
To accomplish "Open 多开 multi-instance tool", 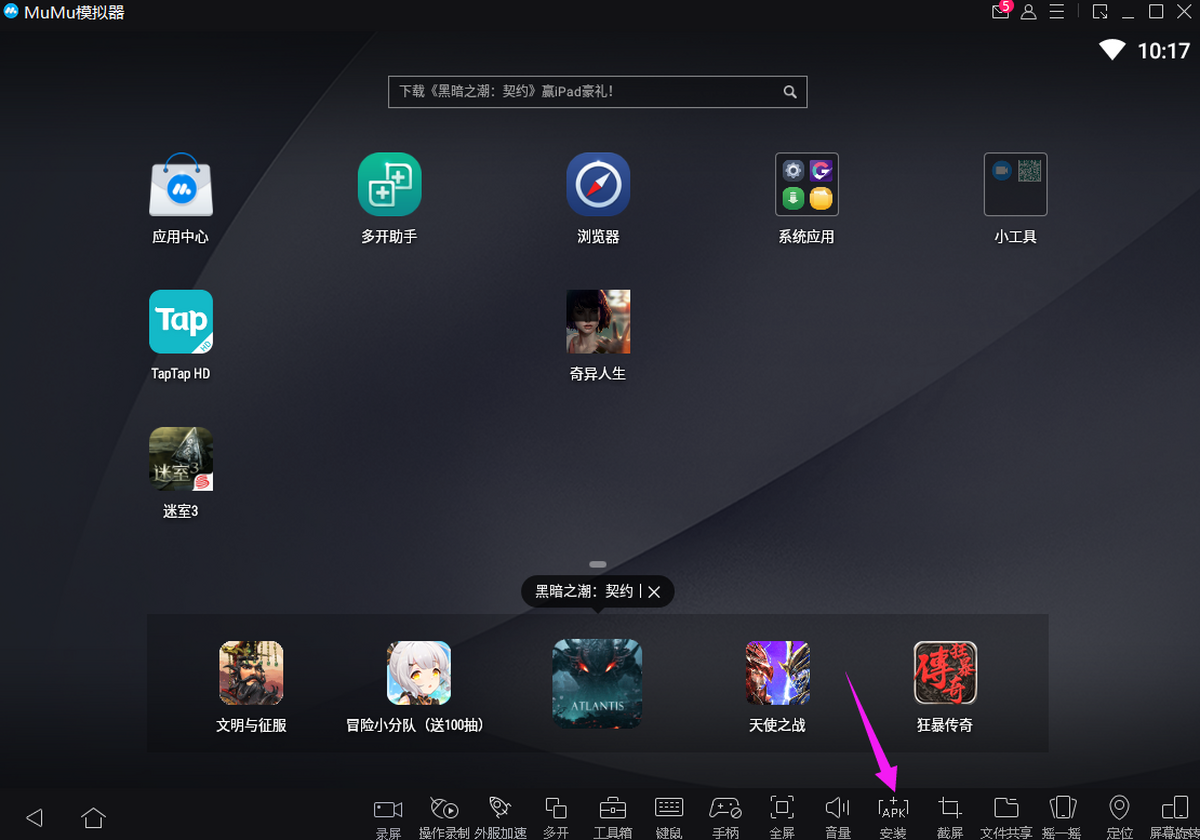I will point(556,817).
